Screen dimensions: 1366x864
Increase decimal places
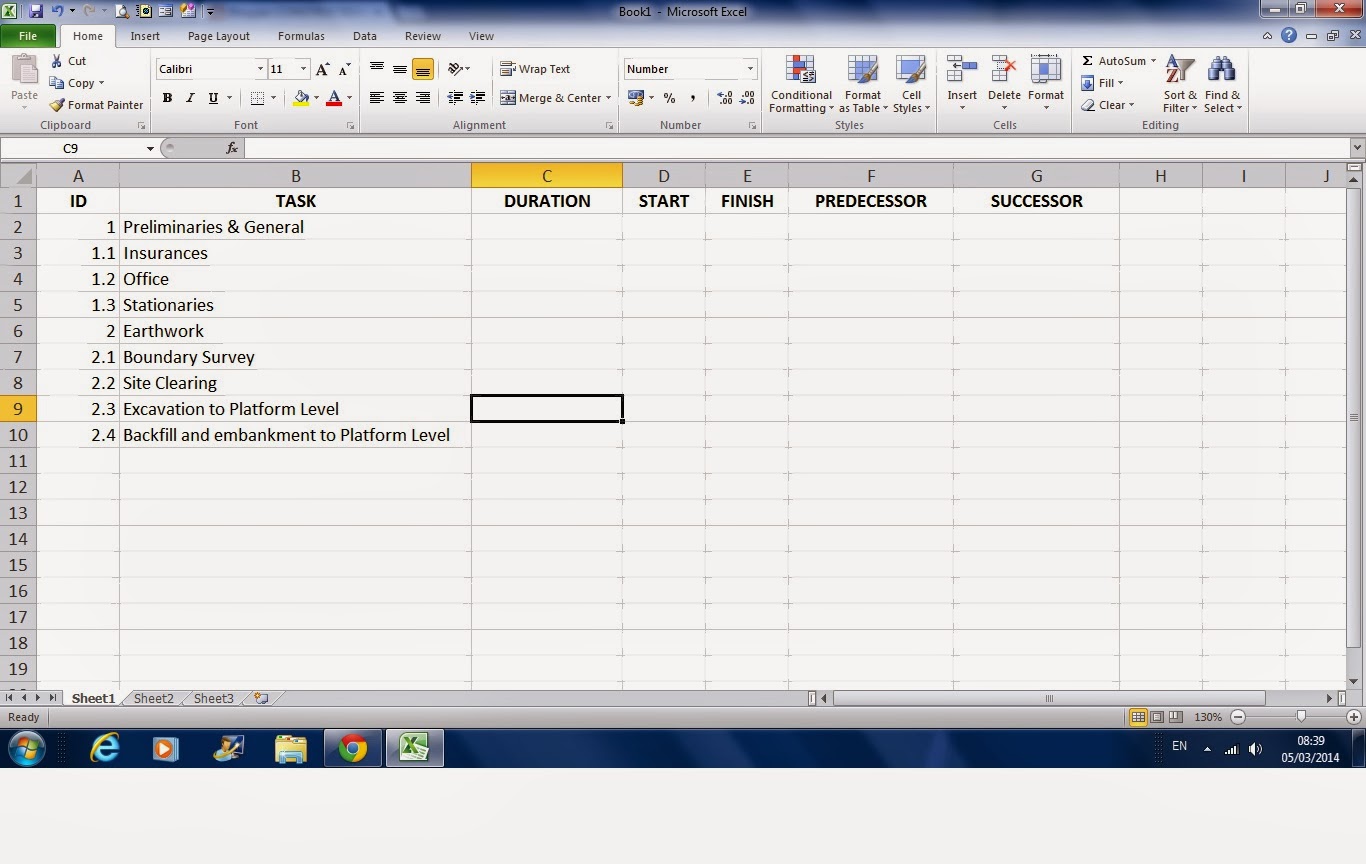click(724, 98)
